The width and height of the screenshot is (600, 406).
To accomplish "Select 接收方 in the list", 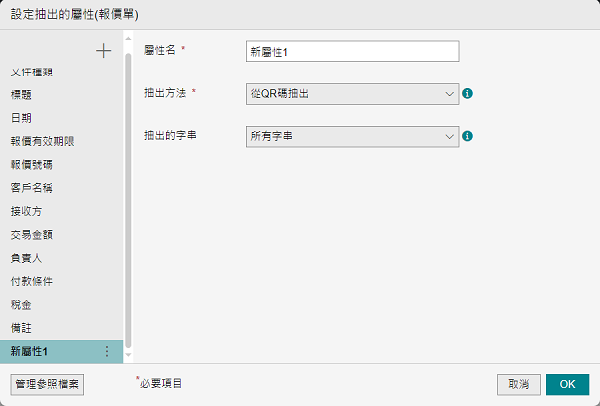I will (x=27, y=211).
